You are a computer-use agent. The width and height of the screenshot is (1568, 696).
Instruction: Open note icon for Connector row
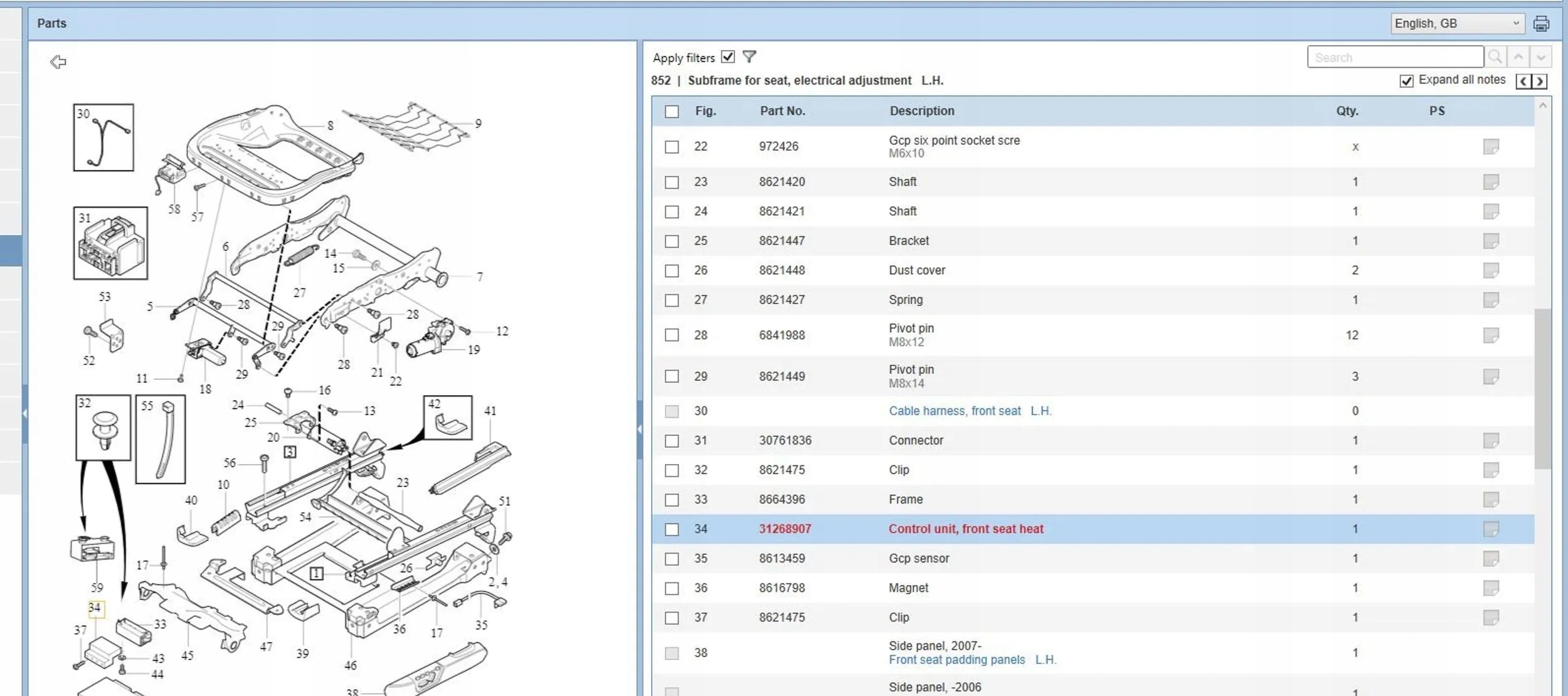[1491, 440]
